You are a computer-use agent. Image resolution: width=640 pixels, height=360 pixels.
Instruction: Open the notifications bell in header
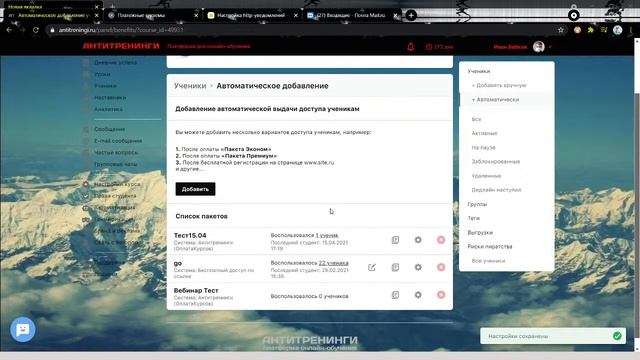(411, 47)
